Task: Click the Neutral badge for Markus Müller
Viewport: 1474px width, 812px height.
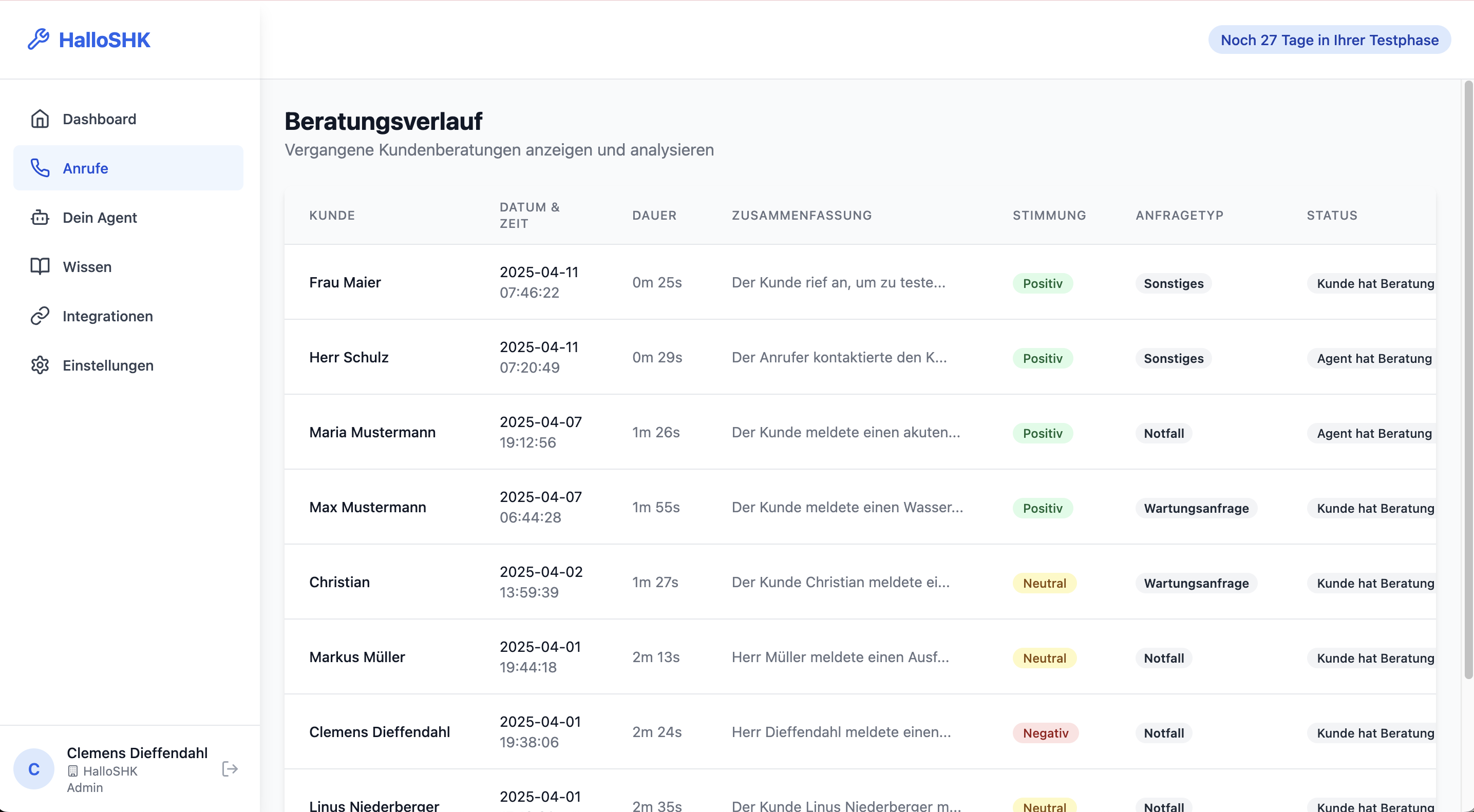Action: 1044,658
